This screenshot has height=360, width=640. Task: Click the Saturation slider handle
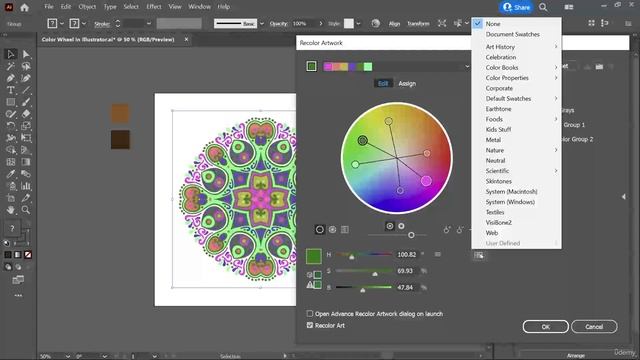(375, 274)
